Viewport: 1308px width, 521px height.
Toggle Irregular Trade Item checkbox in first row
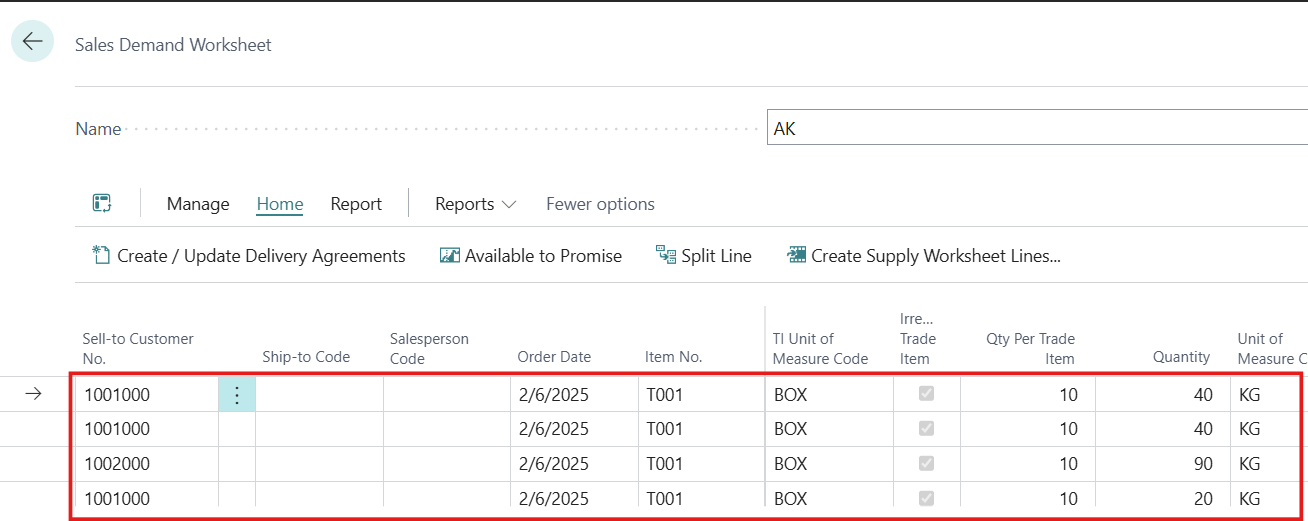pos(926,395)
